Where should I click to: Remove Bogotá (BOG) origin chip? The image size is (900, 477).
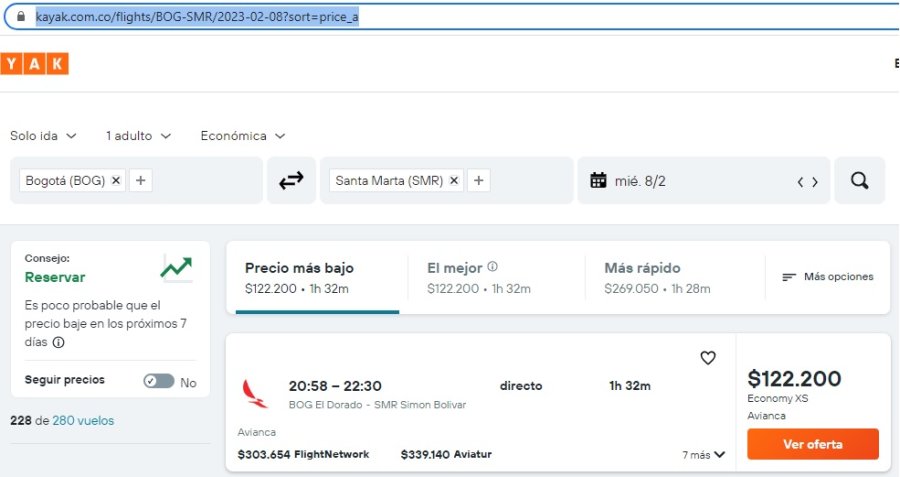coord(116,180)
